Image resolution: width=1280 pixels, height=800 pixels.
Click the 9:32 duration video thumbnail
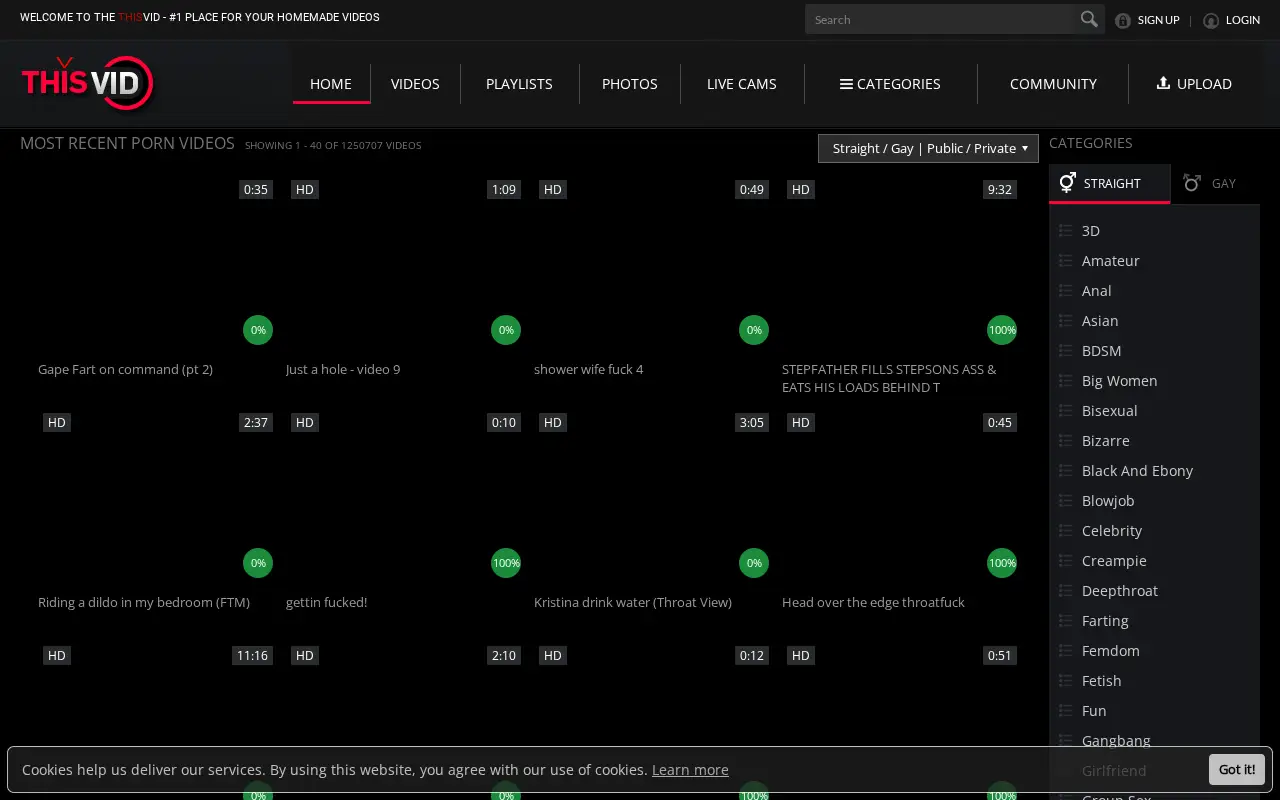(900, 263)
